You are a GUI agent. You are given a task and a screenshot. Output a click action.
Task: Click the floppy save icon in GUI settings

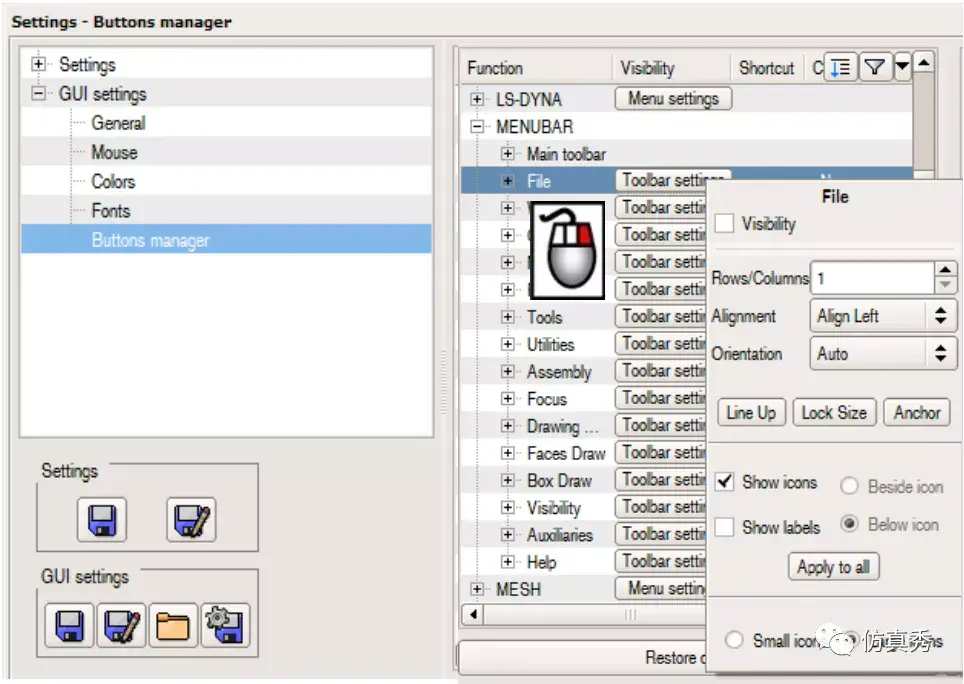(69, 626)
